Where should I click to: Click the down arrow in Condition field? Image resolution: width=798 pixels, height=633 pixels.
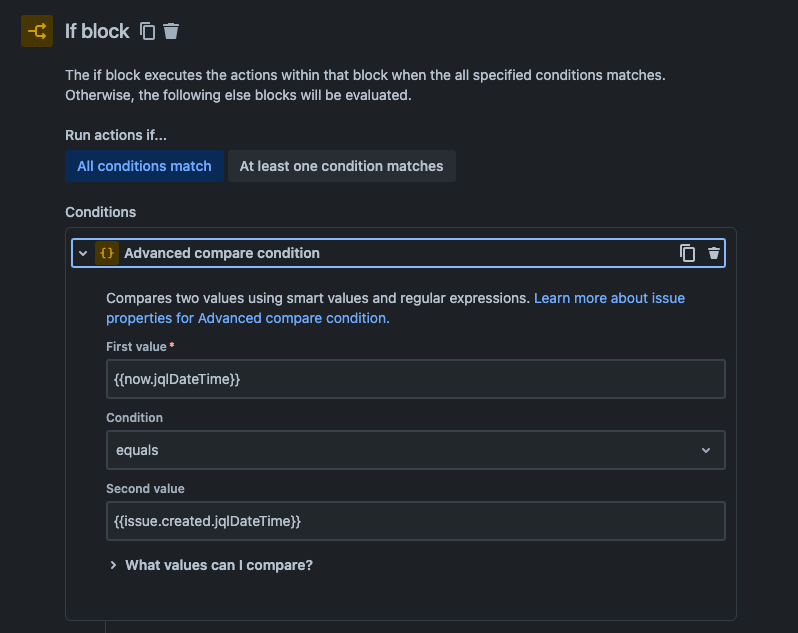tap(706, 450)
